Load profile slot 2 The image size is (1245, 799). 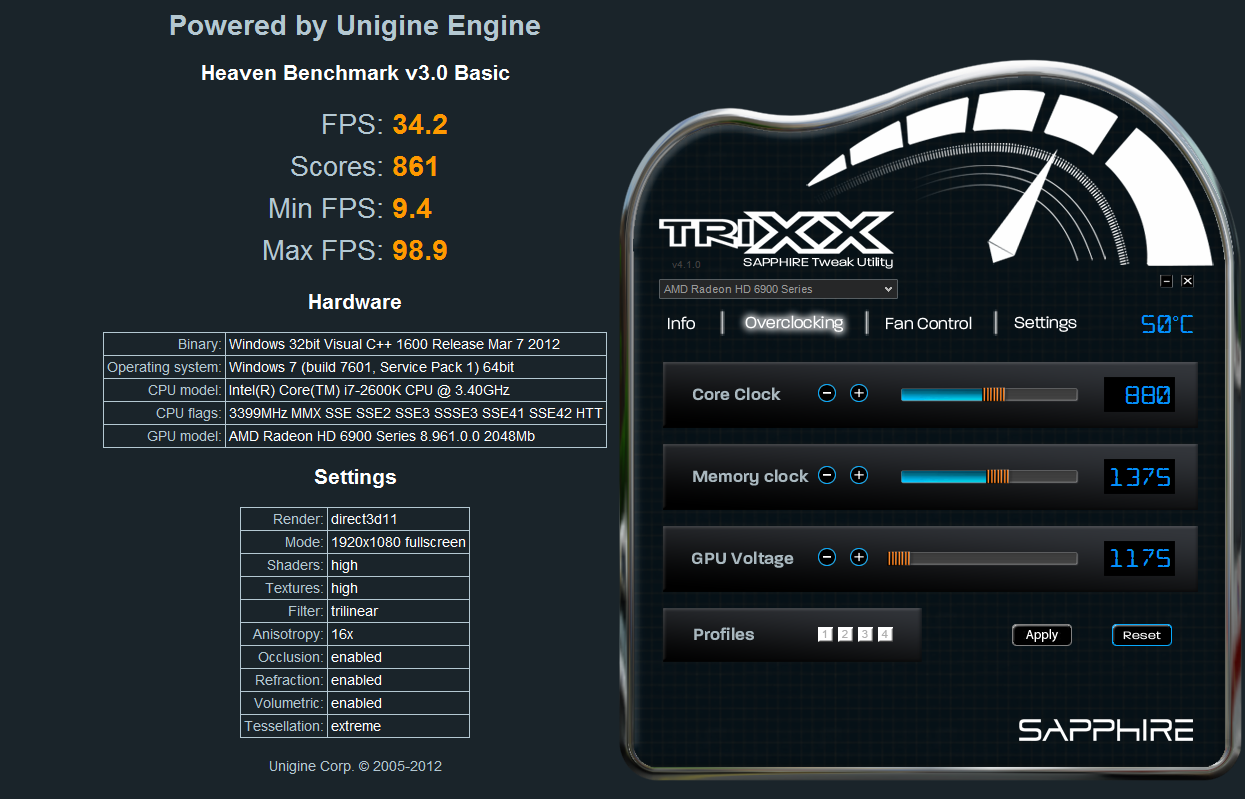coord(845,634)
